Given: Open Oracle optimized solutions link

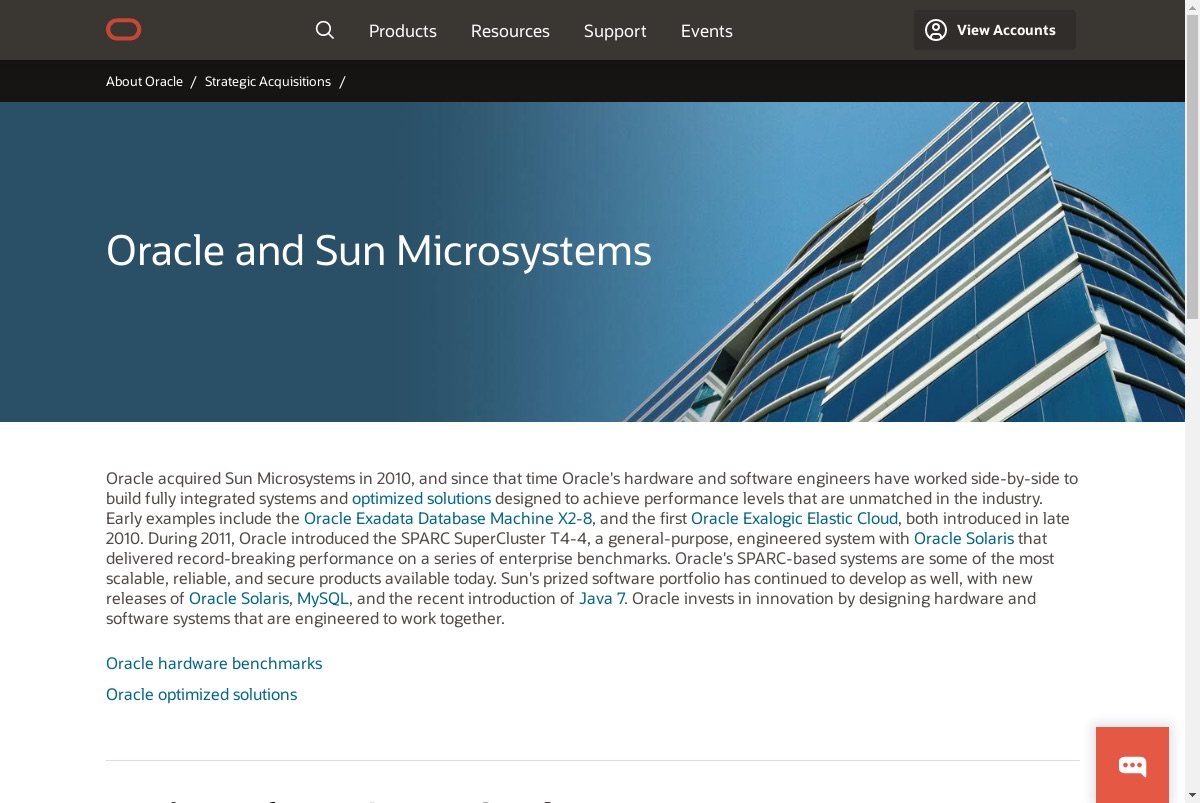Looking at the screenshot, I should click(202, 694).
